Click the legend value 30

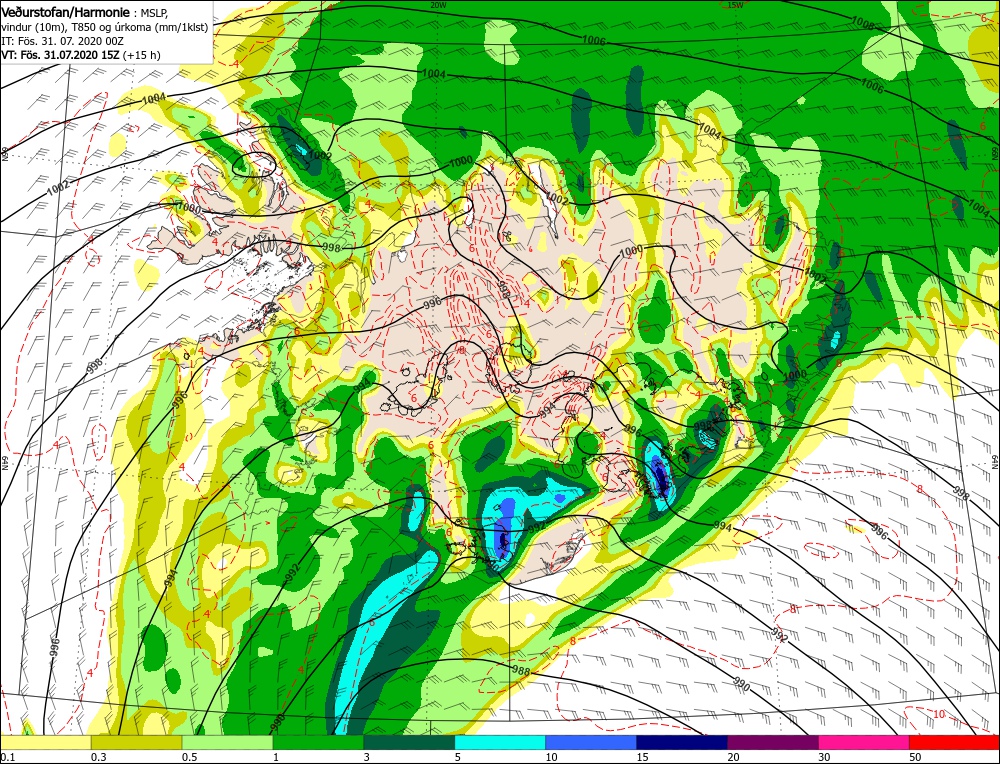pos(825,757)
